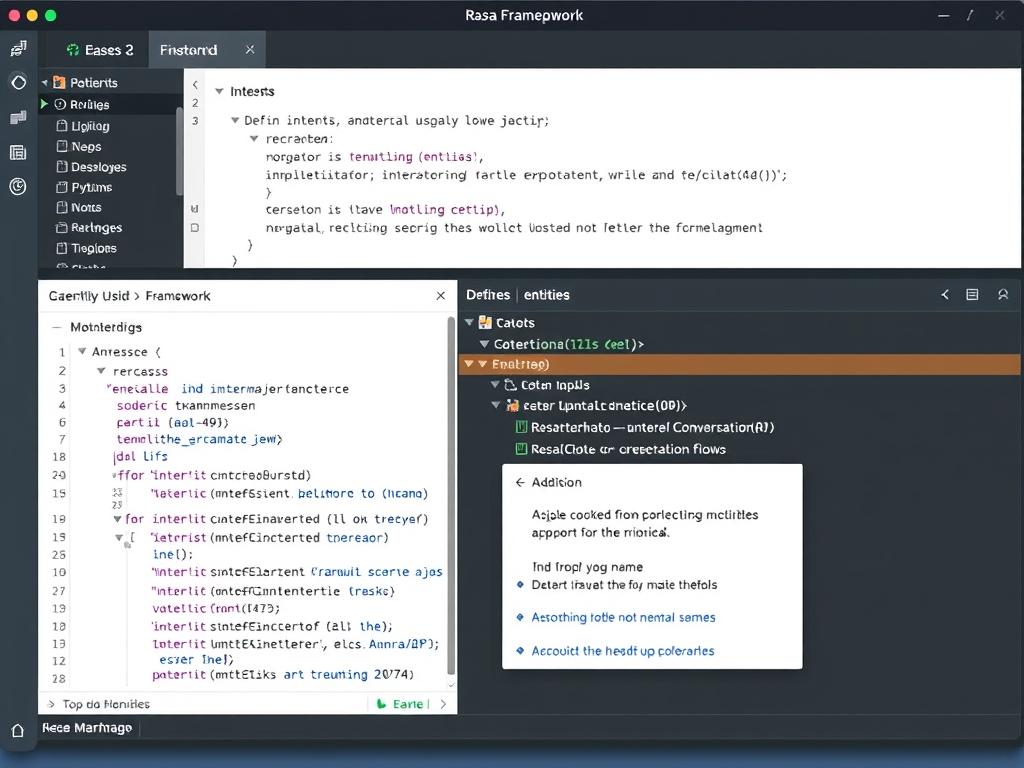The height and width of the screenshot is (768, 1024).
Task: Open the Neps file
Action: (x=79, y=146)
